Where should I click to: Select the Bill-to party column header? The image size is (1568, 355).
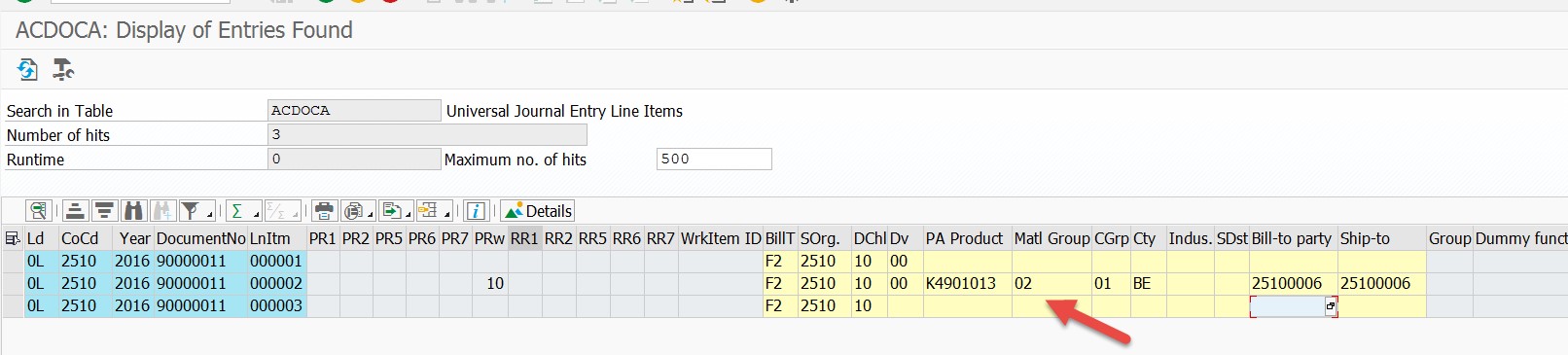1293,238
